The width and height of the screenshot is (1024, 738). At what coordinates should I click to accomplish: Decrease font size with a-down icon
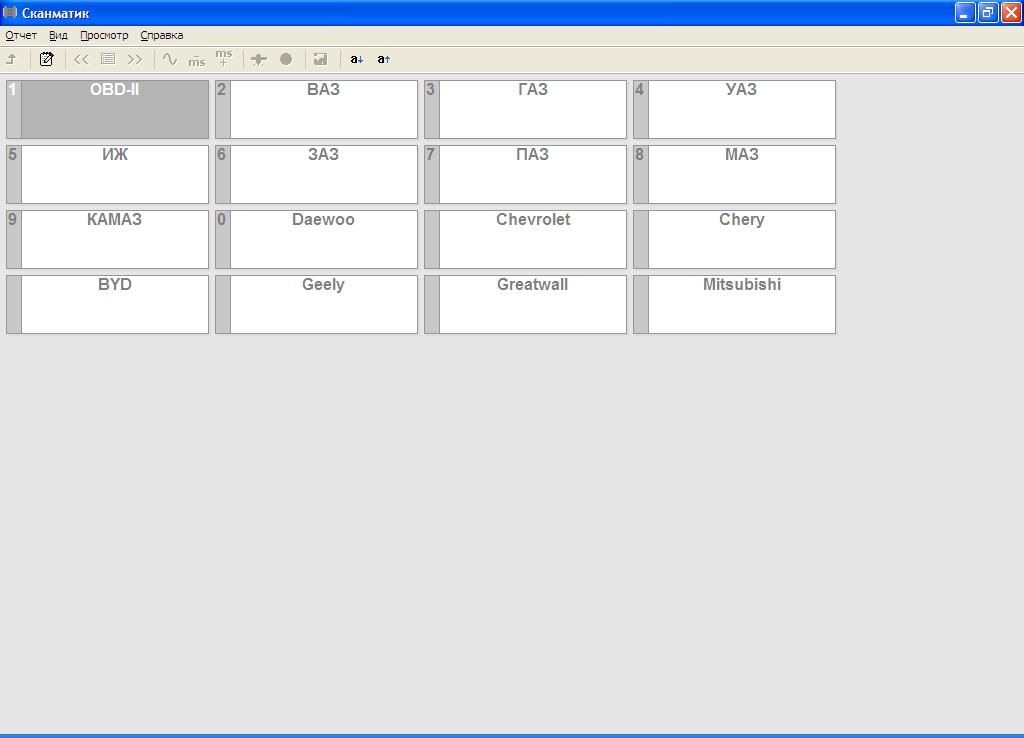[x=357, y=59]
